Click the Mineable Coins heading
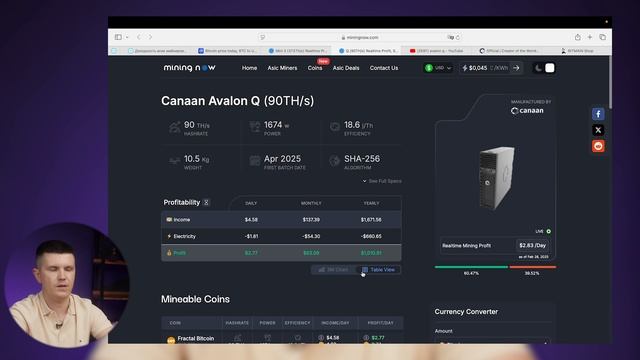Viewport: 640px width, 360px height. [x=195, y=299]
